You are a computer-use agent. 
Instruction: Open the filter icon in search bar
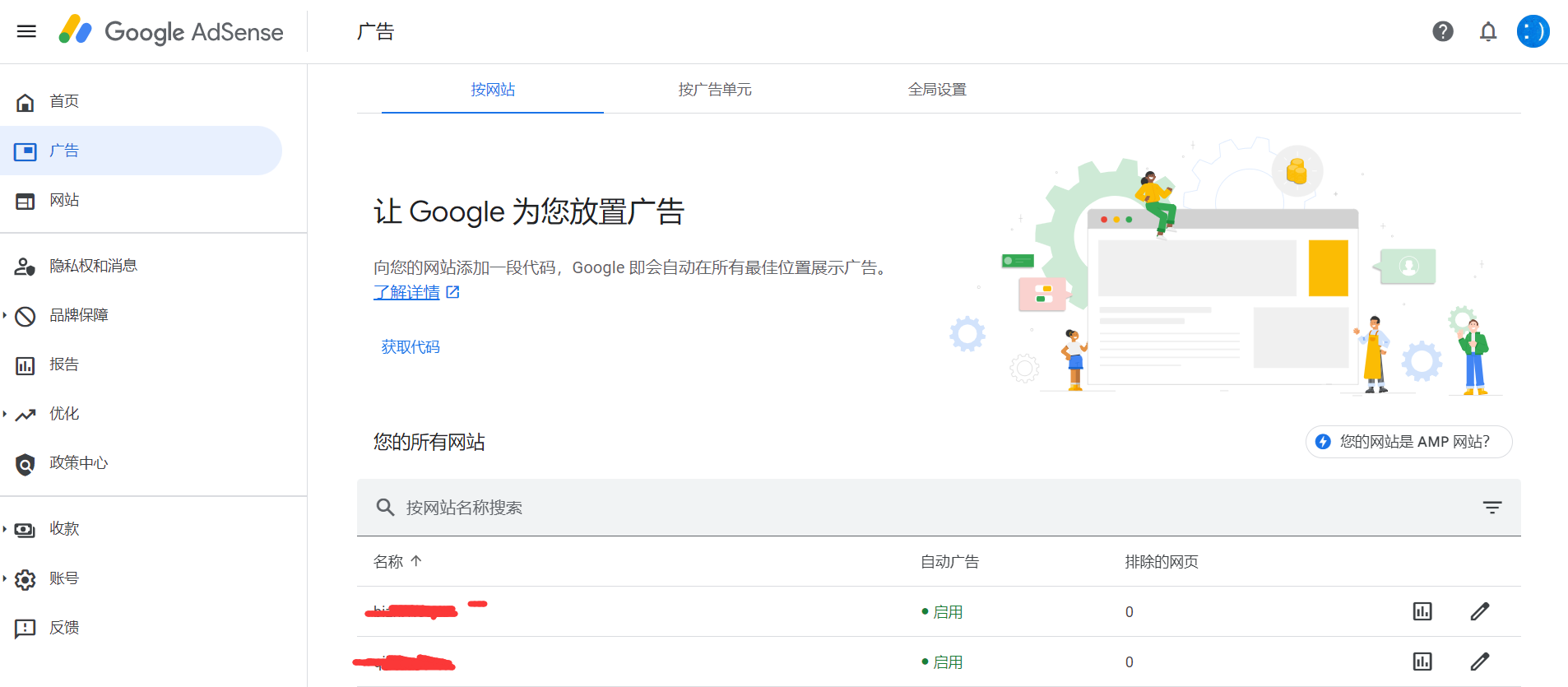1492,507
